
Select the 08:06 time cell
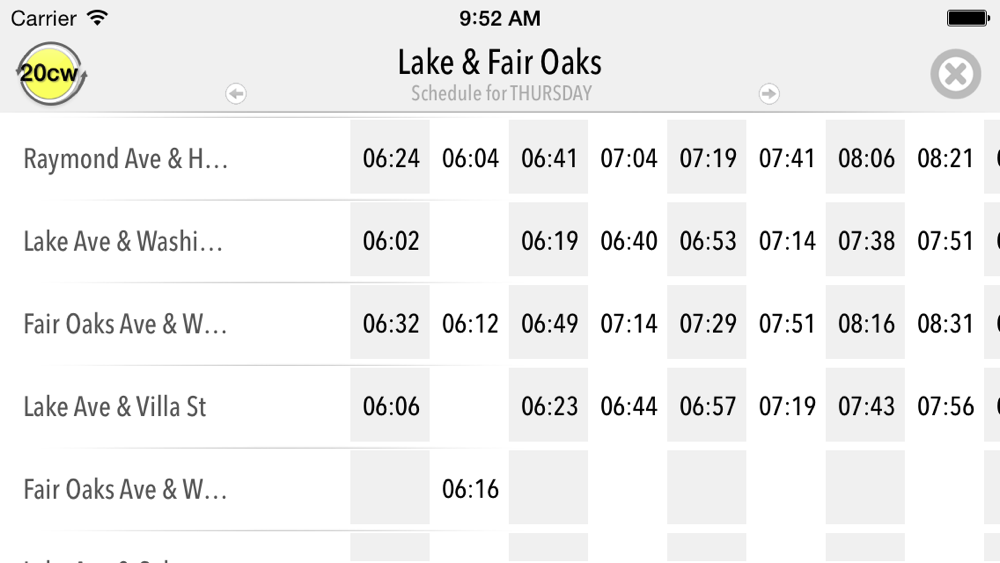(x=866, y=158)
